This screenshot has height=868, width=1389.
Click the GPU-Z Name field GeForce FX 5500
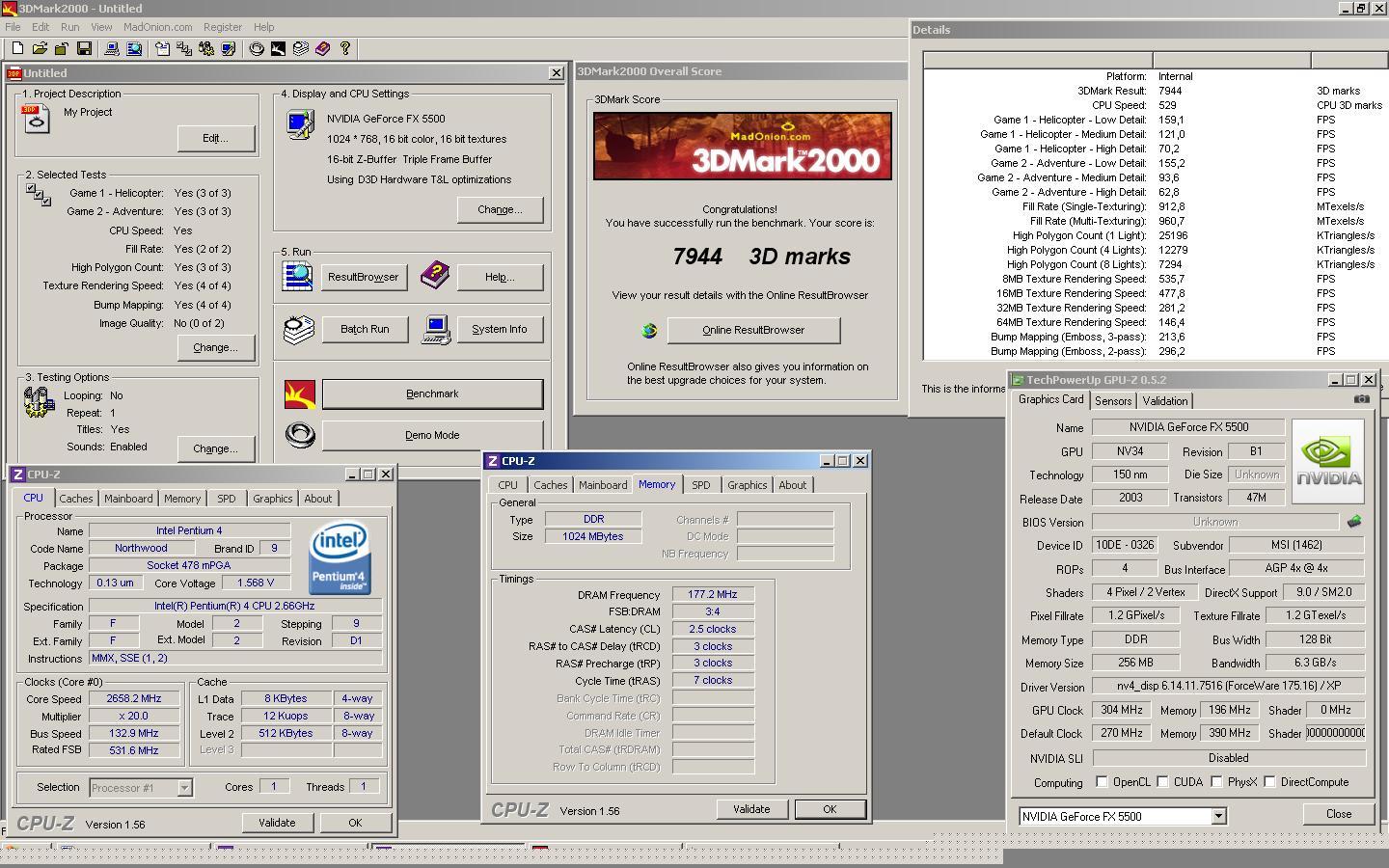coord(1188,427)
